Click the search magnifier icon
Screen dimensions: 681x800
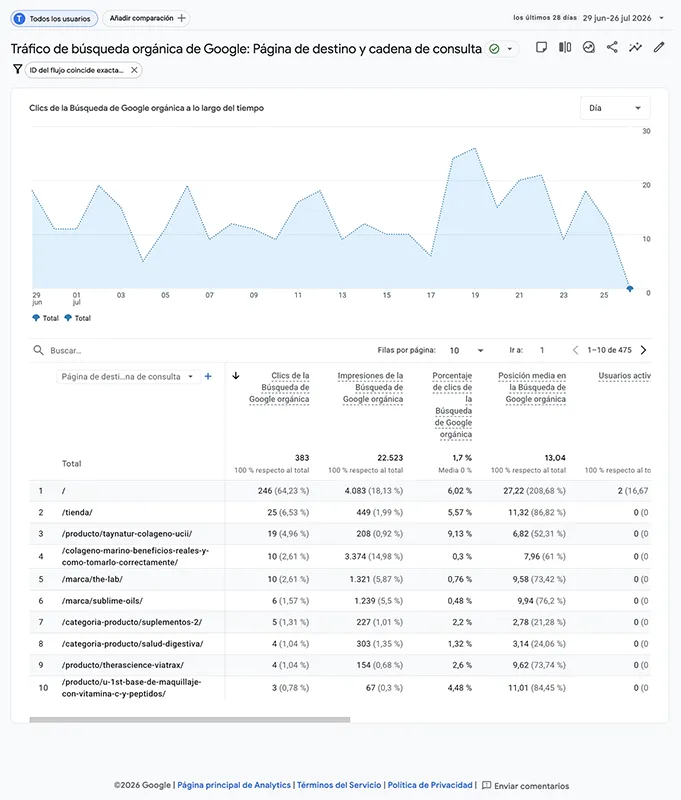pos(38,350)
